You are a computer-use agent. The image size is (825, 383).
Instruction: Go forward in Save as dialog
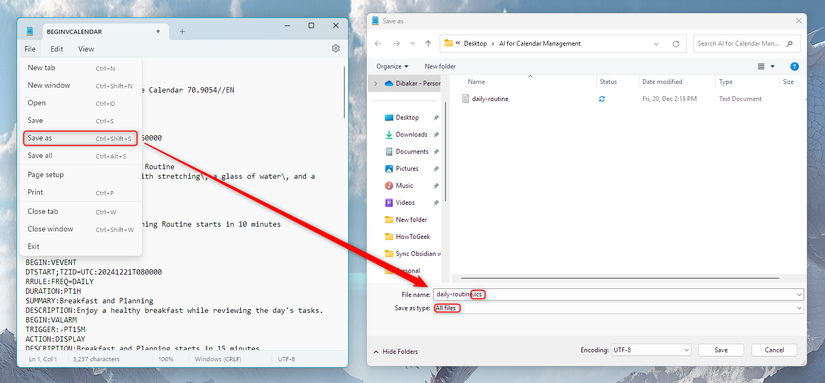[396, 44]
